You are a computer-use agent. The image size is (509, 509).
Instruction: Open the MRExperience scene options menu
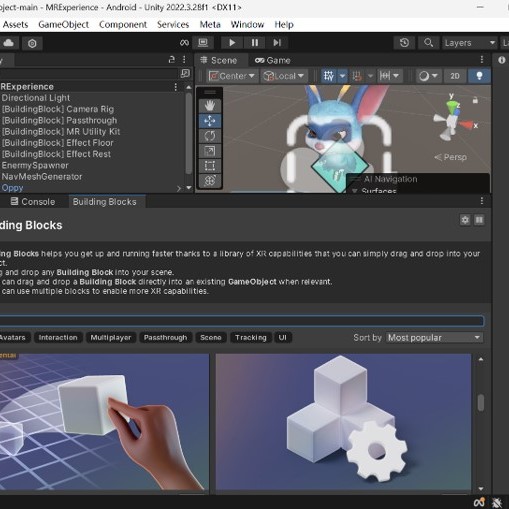point(176,87)
